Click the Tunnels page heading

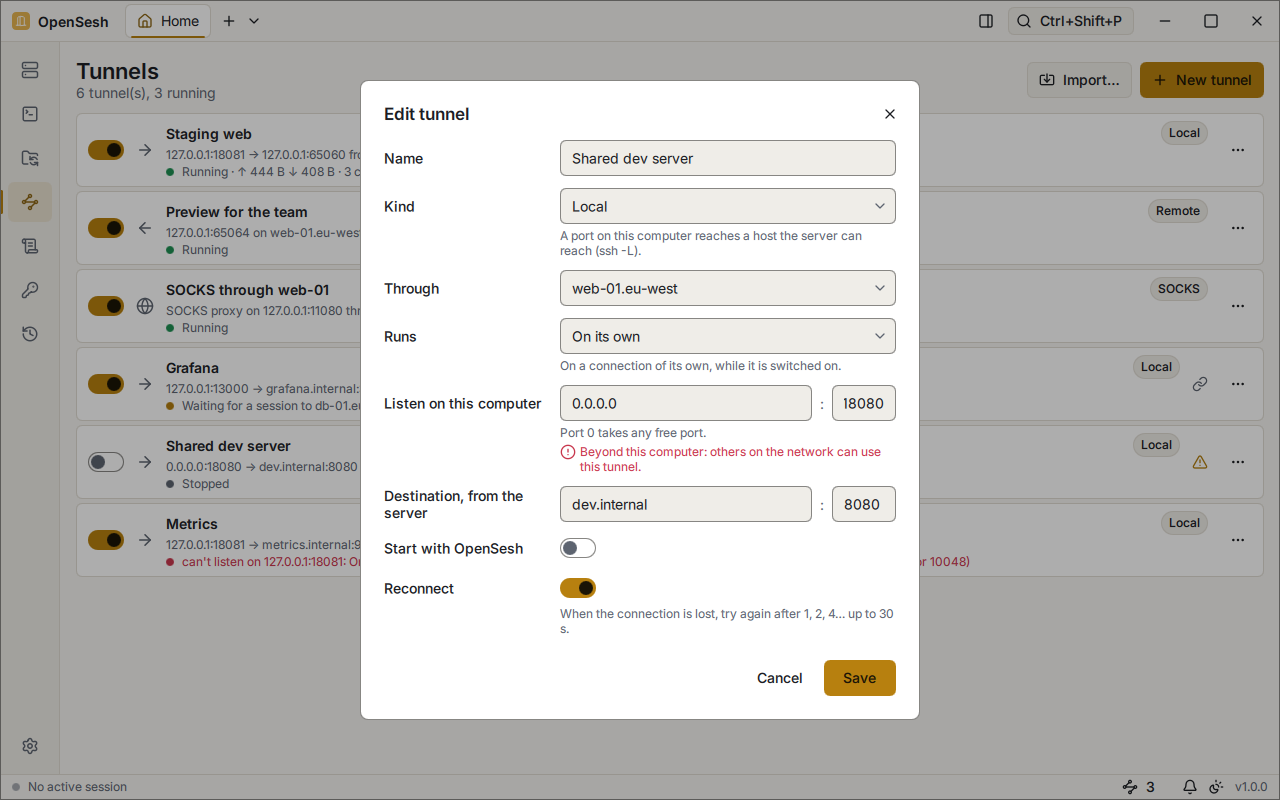click(x=118, y=71)
